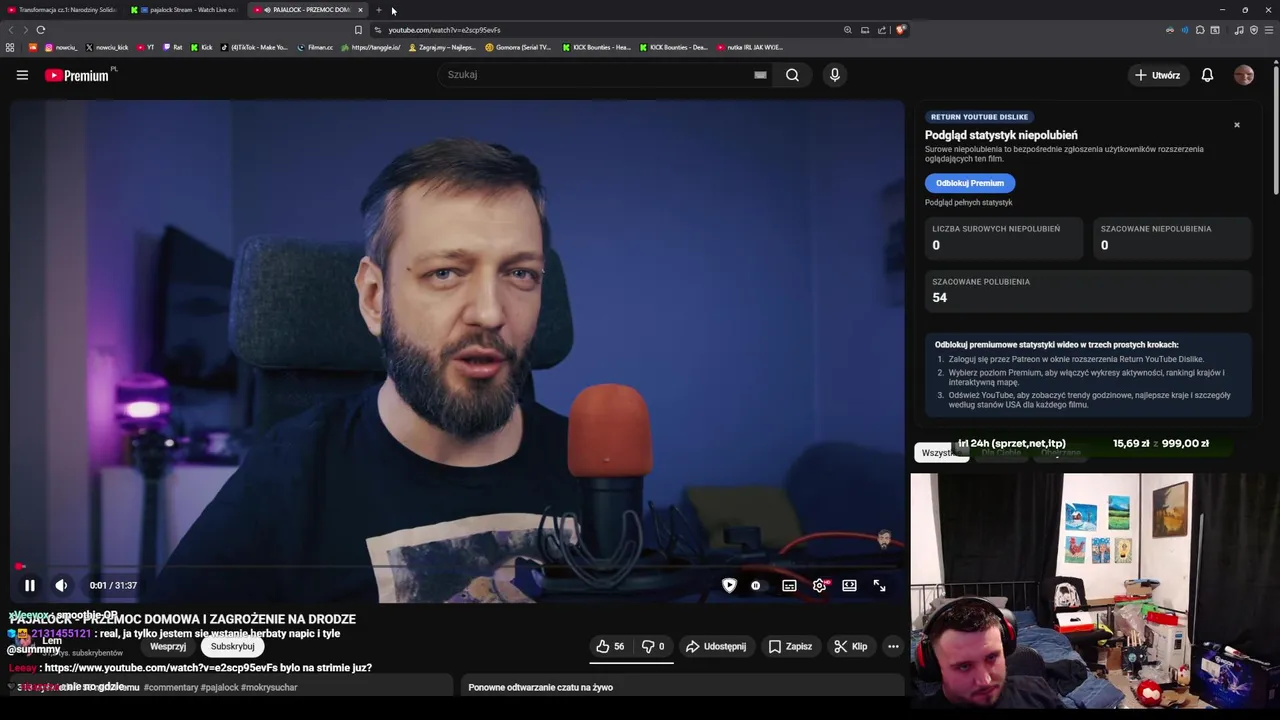The width and height of the screenshot is (1280, 720).
Task: Open account avatar menu
Action: (x=1244, y=75)
